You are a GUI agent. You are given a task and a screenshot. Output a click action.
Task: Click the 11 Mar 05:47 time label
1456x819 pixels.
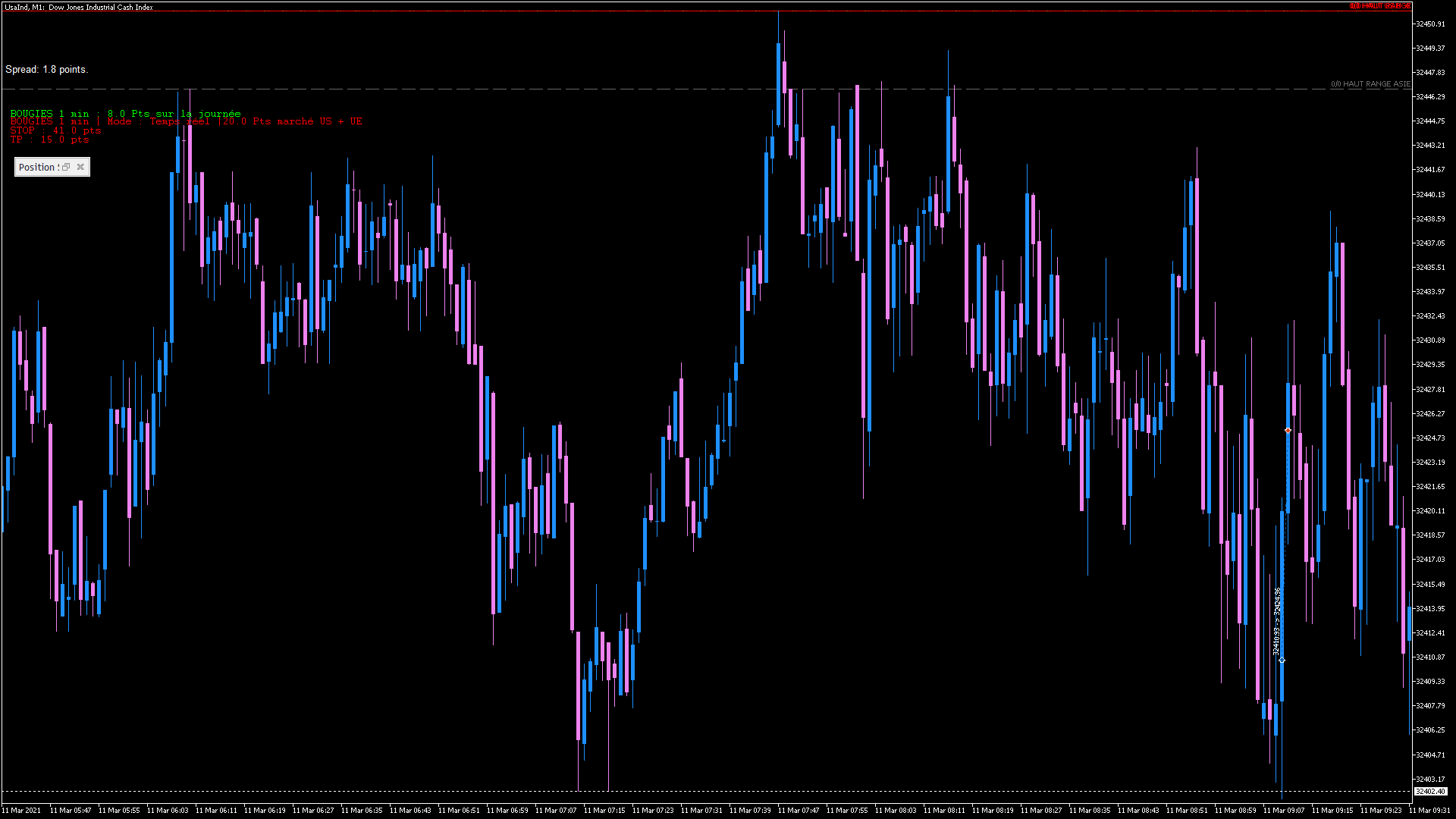click(x=71, y=811)
